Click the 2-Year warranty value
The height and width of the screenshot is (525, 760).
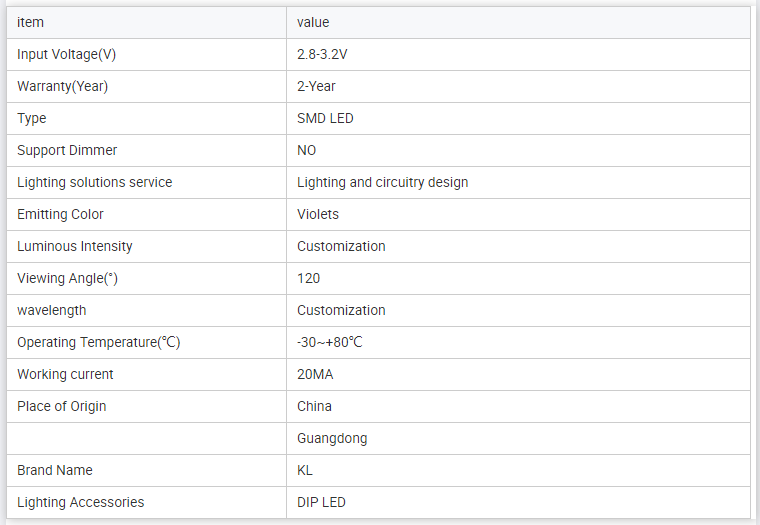pyautogui.click(x=316, y=86)
